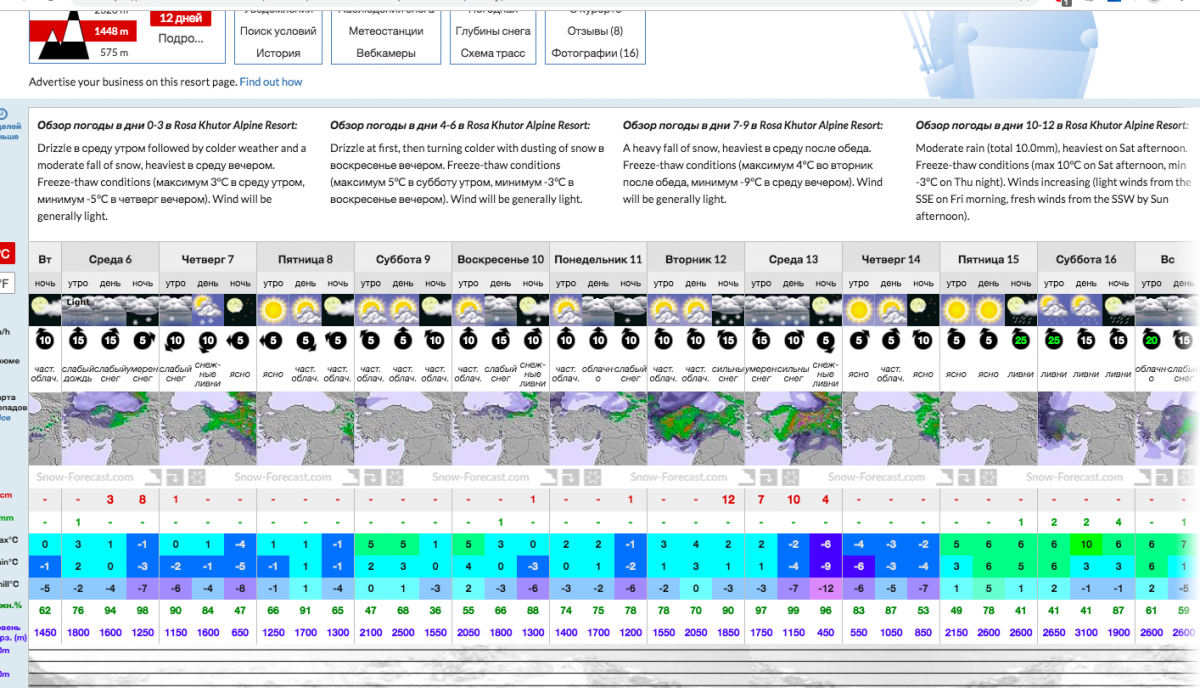Click the 'Обзор погоды в дни 10-12' summary heading
This screenshot has height=688, width=1200.
pyautogui.click(x=1054, y=125)
